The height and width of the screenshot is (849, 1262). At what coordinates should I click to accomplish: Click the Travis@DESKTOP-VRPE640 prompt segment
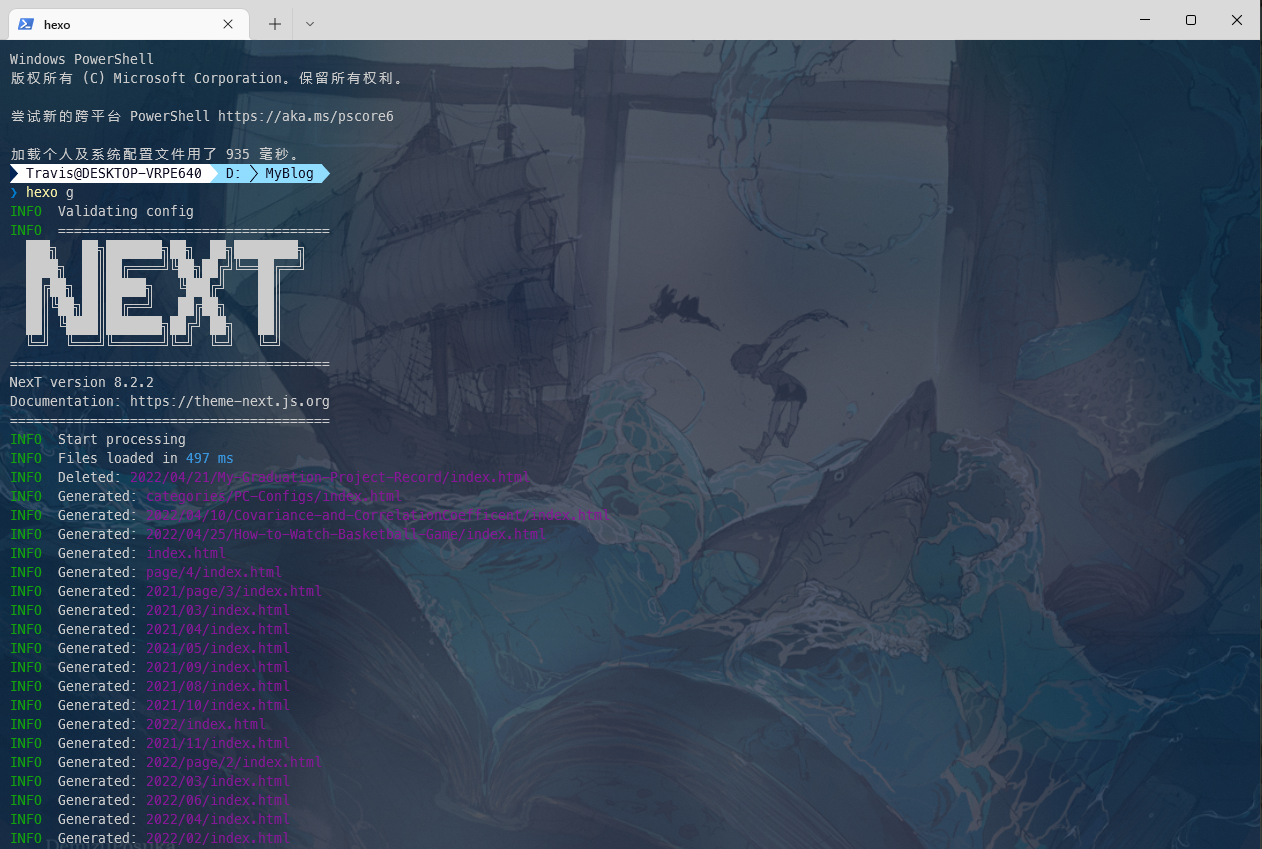114,173
